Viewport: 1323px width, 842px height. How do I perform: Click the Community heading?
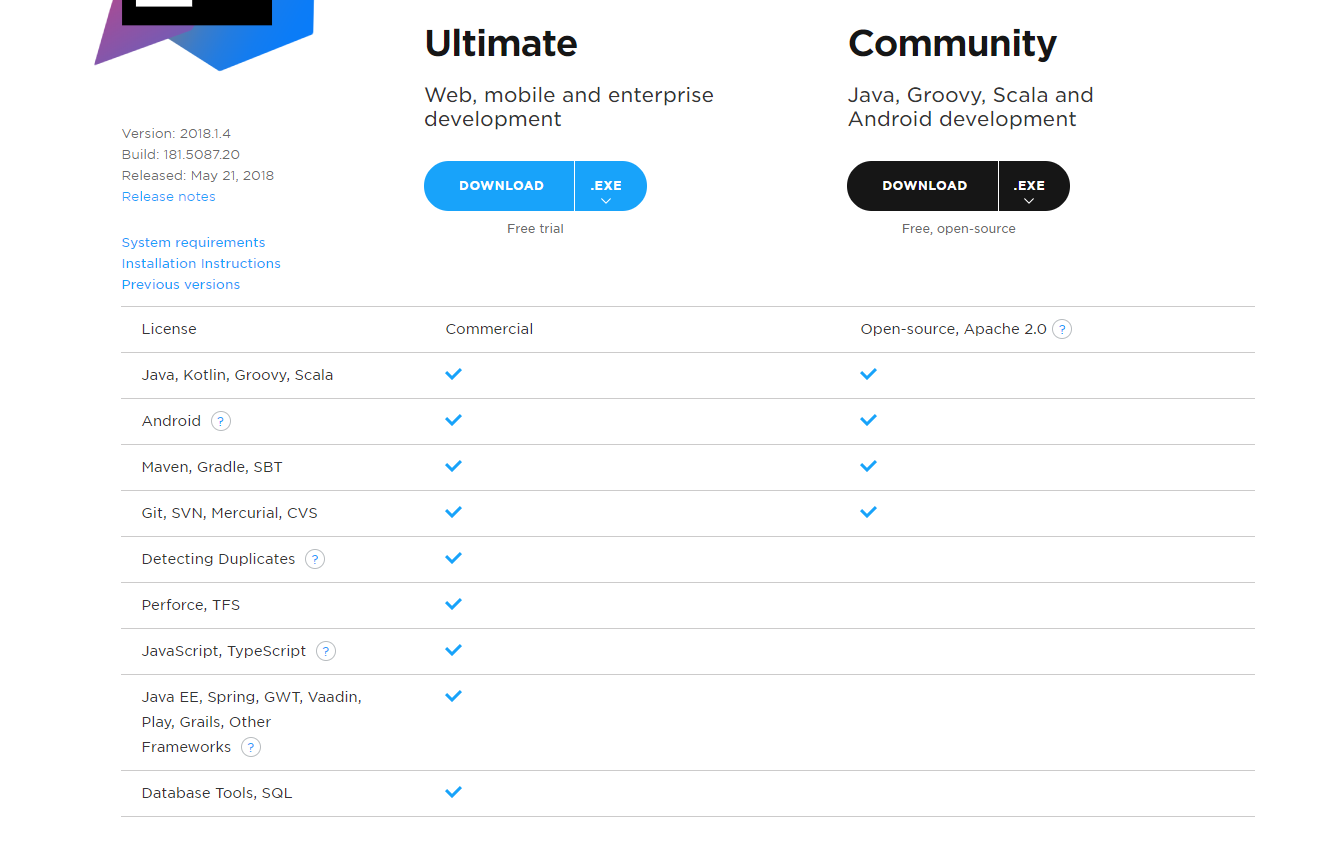(x=952, y=44)
